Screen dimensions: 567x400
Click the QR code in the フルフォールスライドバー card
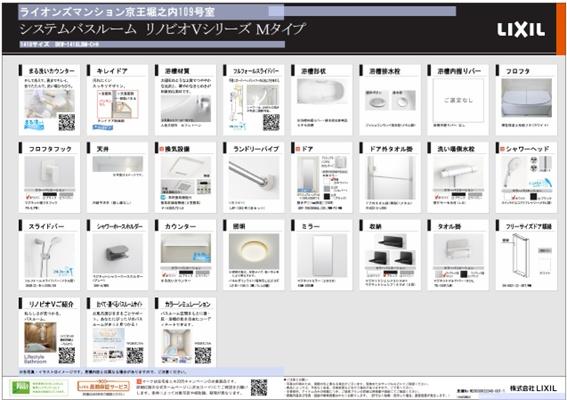pos(271,122)
